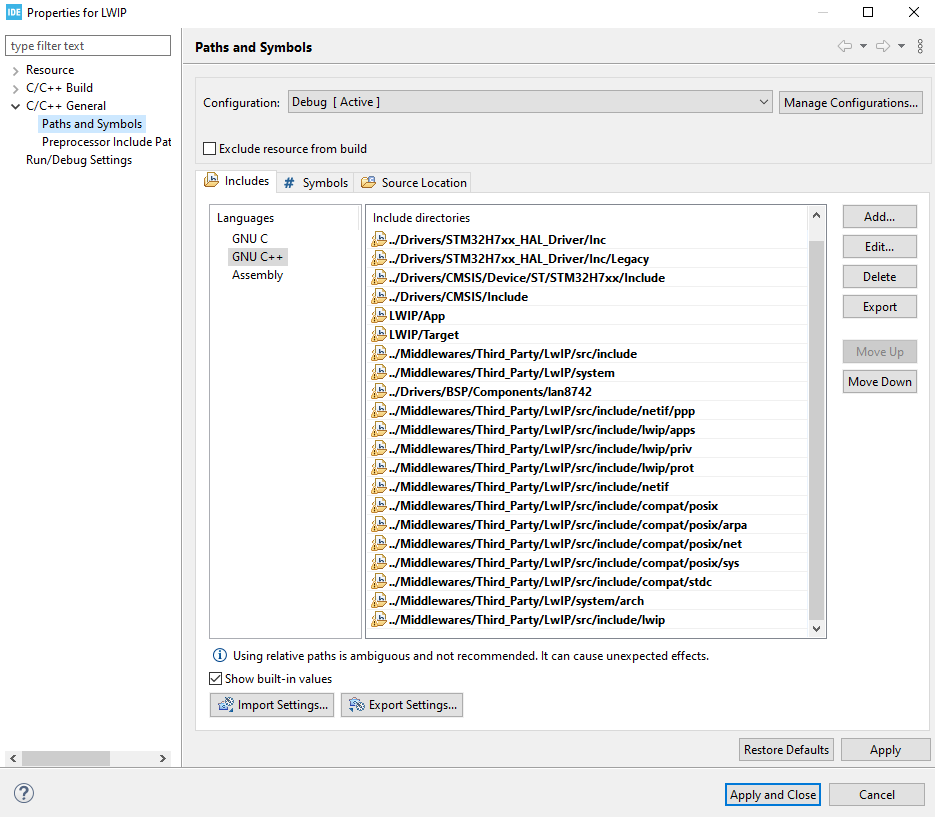Click the Cancel button
The image size is (935, 817).
(x=877, y=794)
